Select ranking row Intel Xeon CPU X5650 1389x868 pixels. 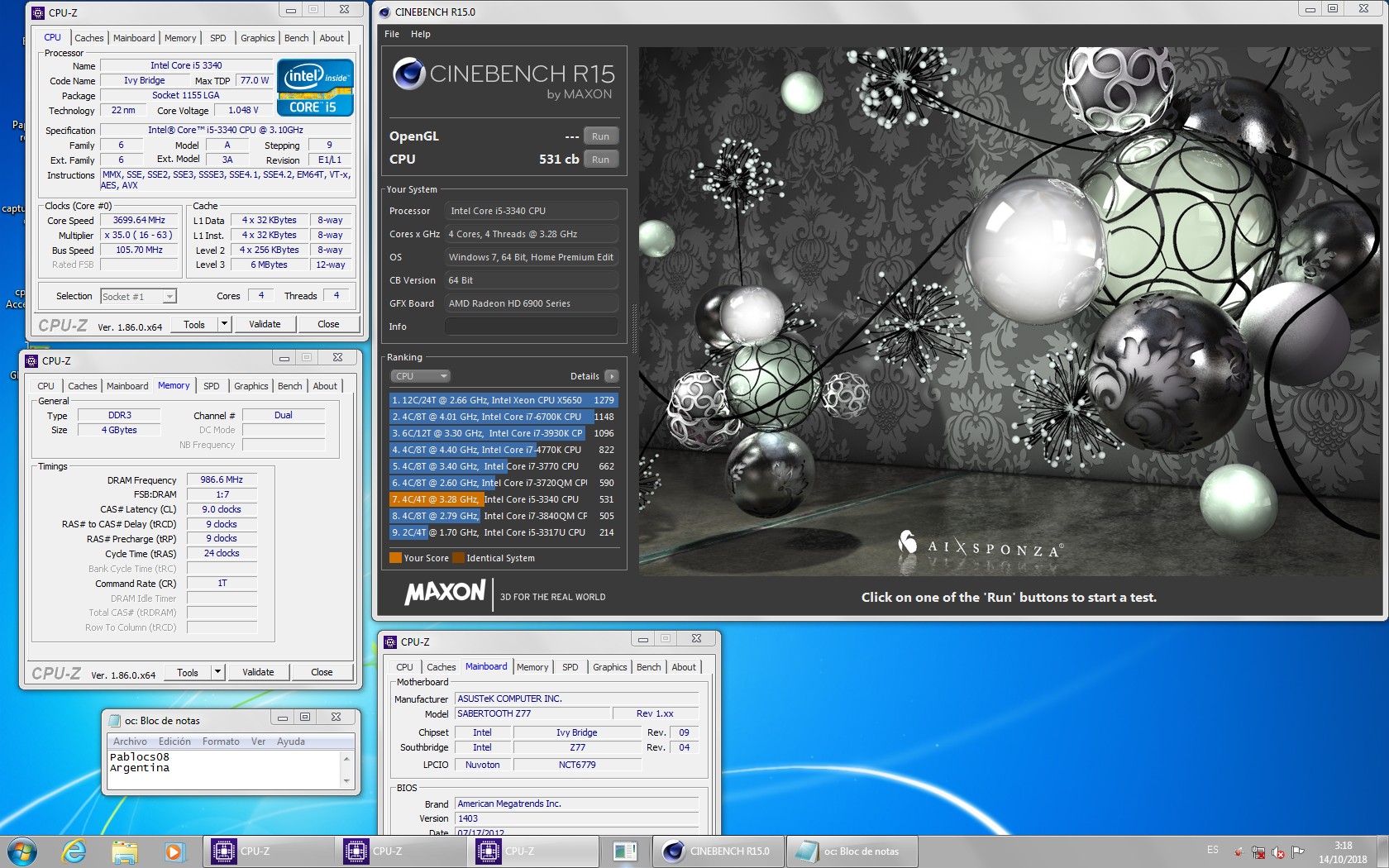tap(504, 400)
